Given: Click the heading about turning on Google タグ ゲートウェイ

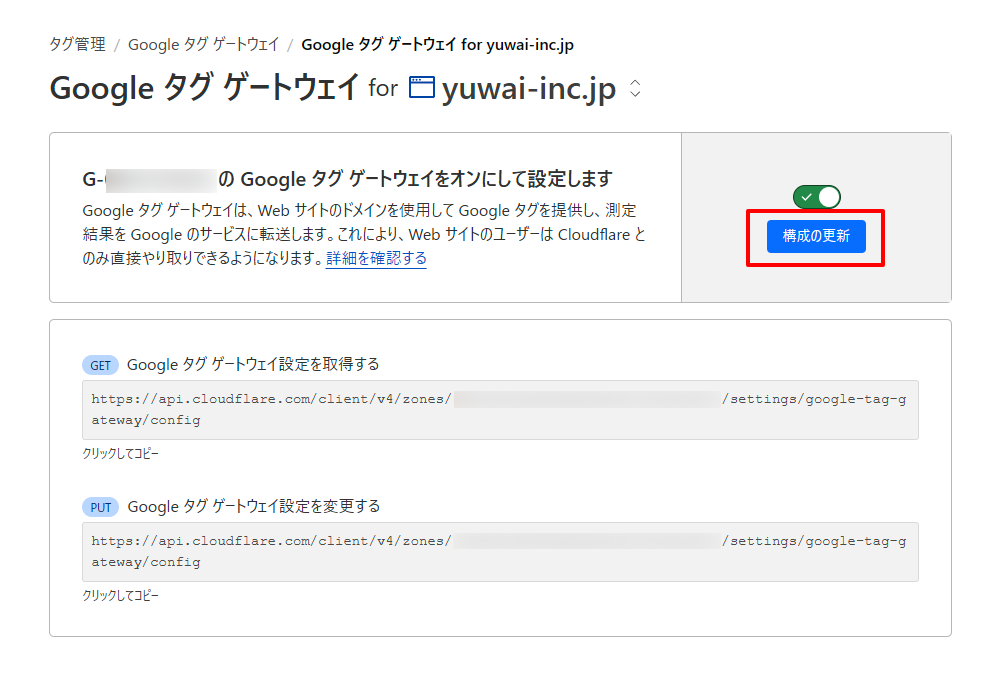Looking at the screenshot, I should point(347,179).
